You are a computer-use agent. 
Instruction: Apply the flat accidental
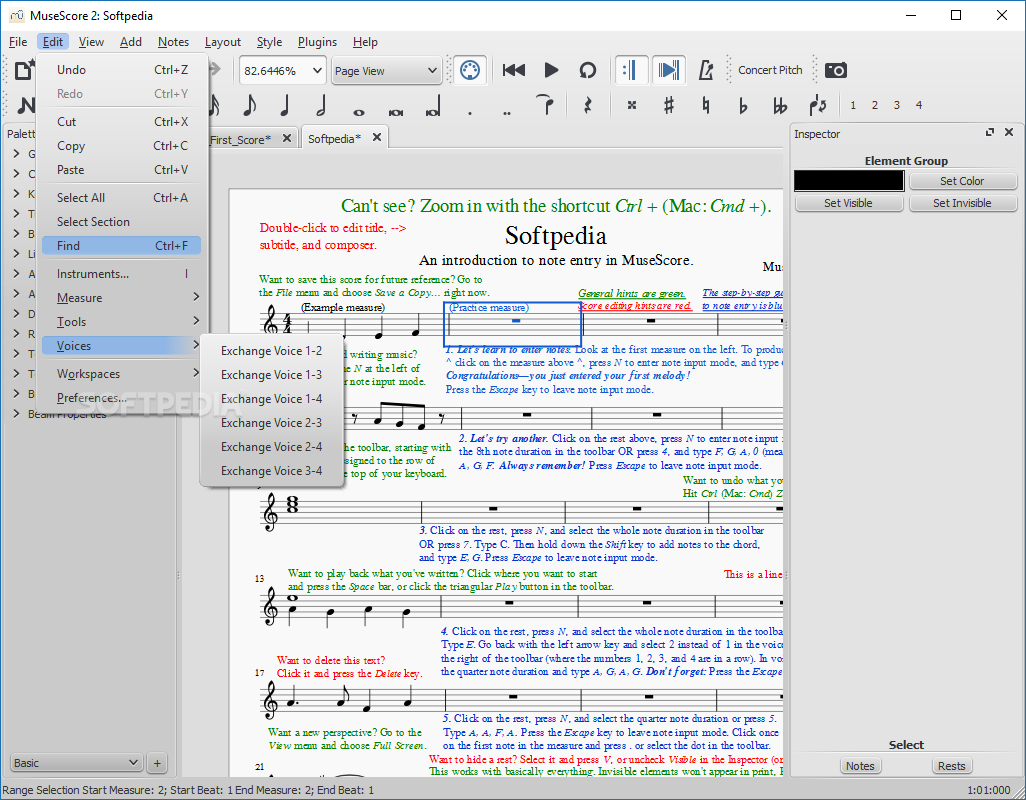[x=743, y=105]
